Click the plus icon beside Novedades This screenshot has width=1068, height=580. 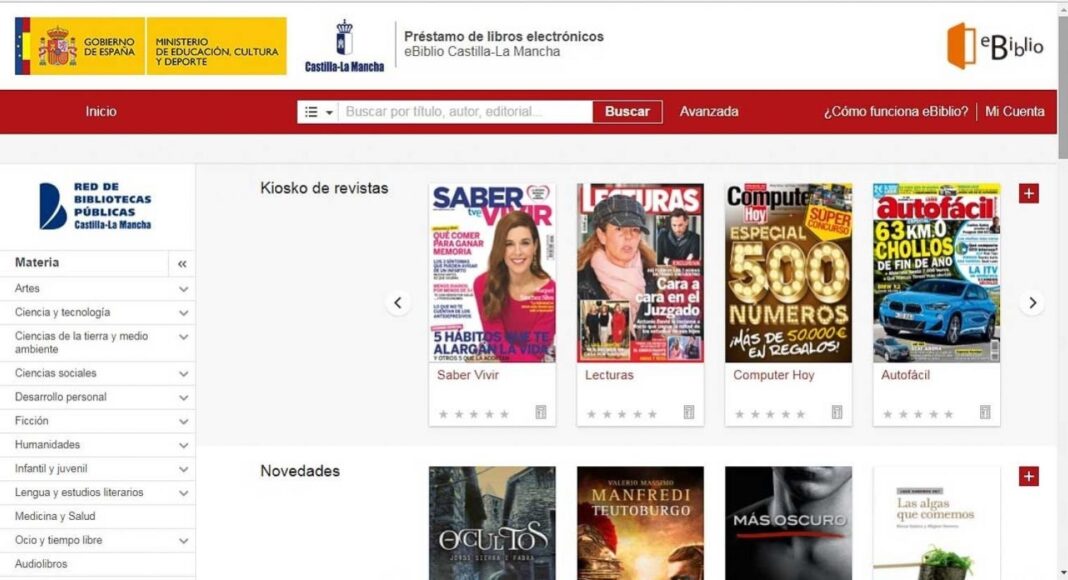[1028, 477]
